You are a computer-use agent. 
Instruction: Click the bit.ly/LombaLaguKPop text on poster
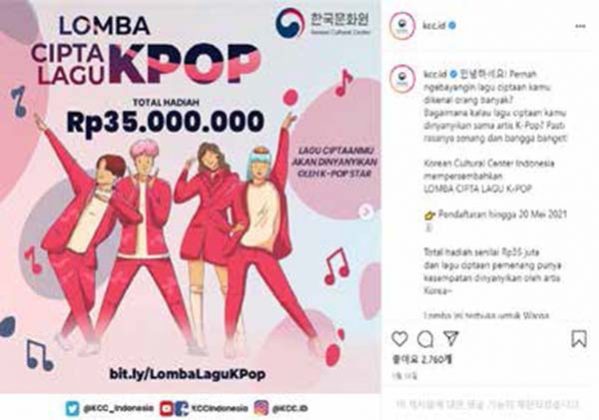(187, 374)
